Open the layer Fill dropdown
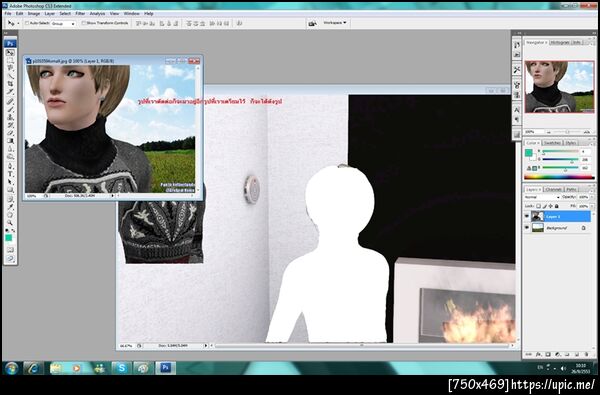600x395 pixels. pos(592,206)
